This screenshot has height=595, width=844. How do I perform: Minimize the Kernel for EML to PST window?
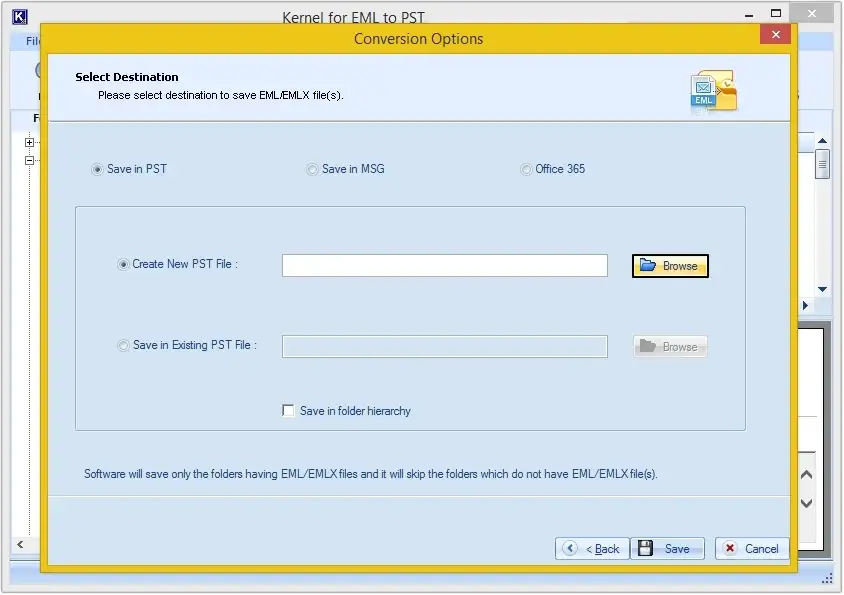(x=749, y=15)
